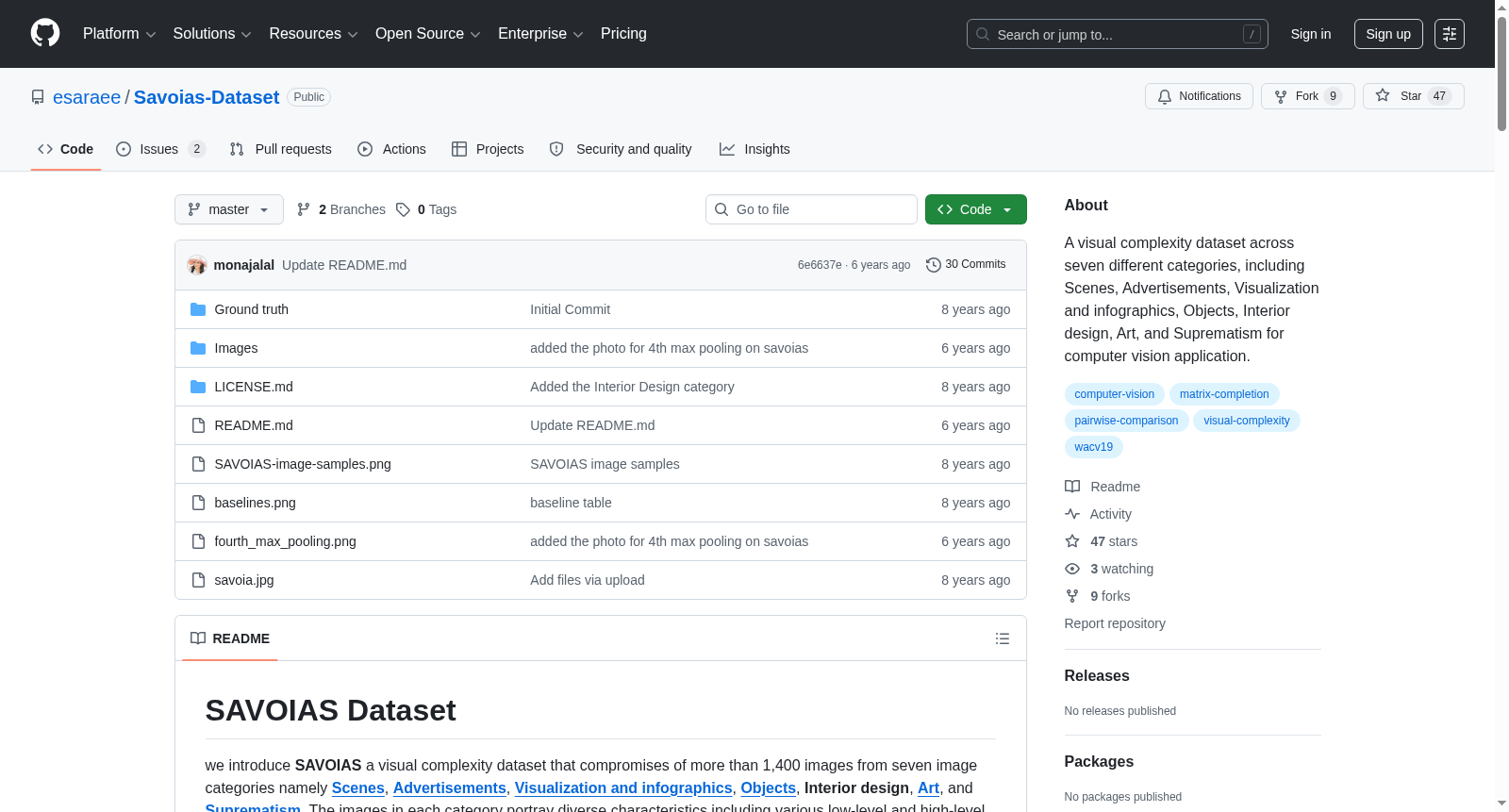Viewport: 1509px width, 812px height.
Task: Switch to the Issues tab
Action: pos(160,149)
